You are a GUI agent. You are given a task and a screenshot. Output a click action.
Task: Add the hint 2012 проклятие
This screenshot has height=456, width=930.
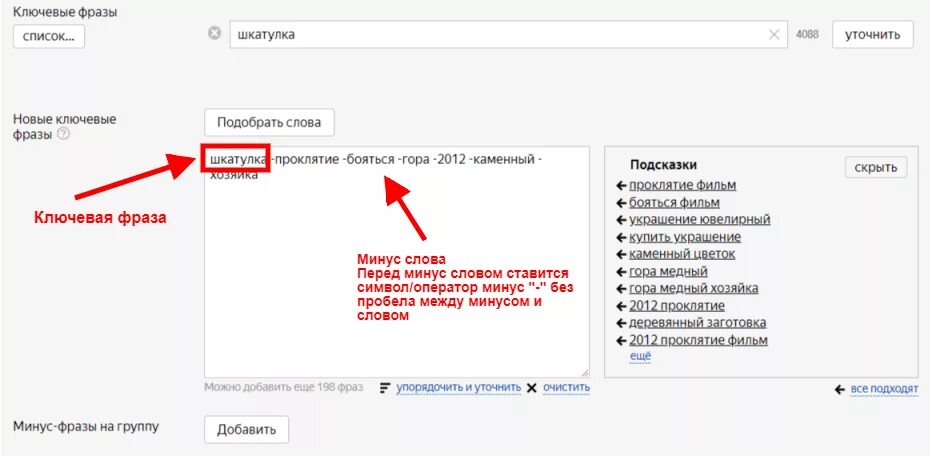(x=677, y=306)
